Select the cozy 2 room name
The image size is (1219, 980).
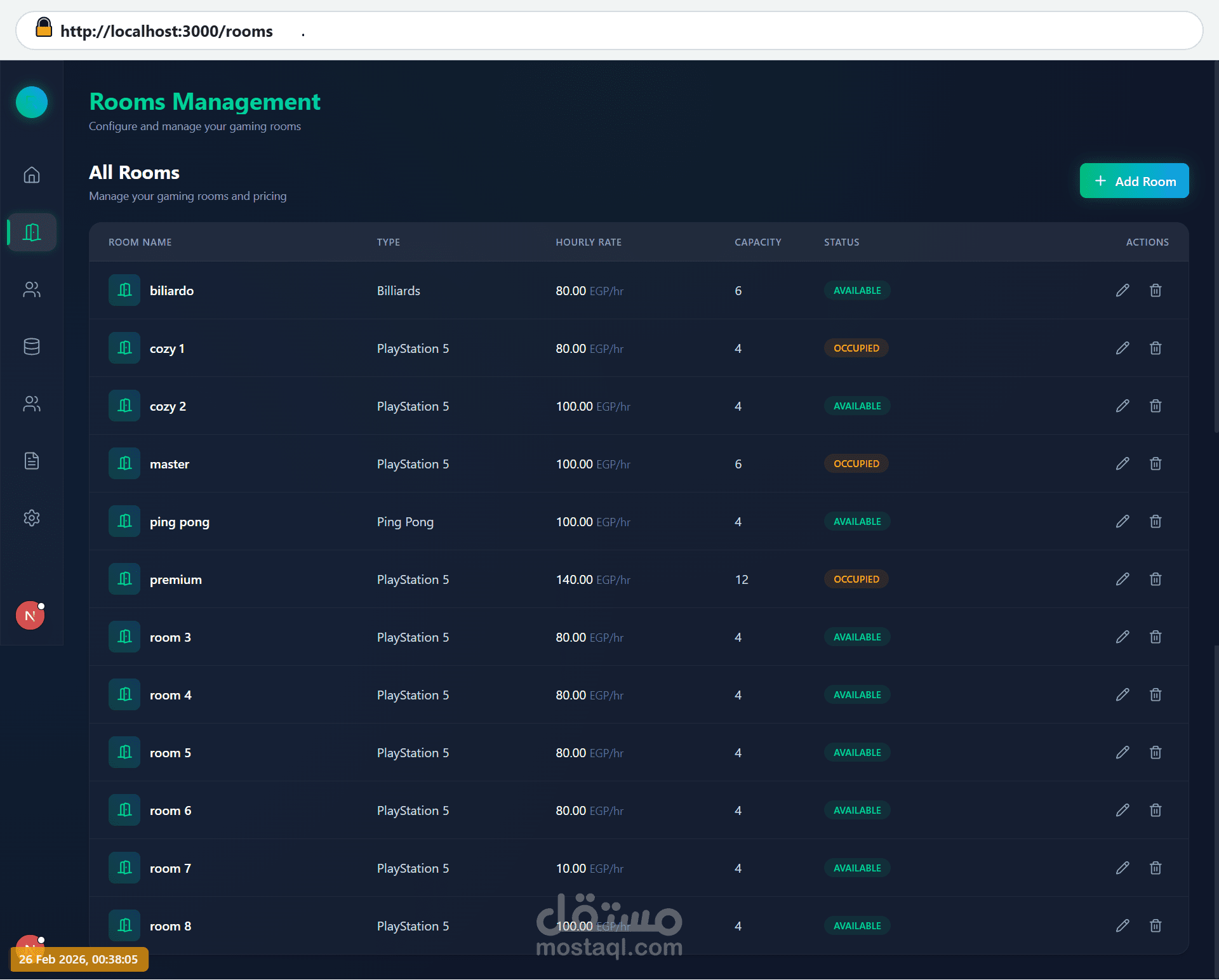click(168, 406)
